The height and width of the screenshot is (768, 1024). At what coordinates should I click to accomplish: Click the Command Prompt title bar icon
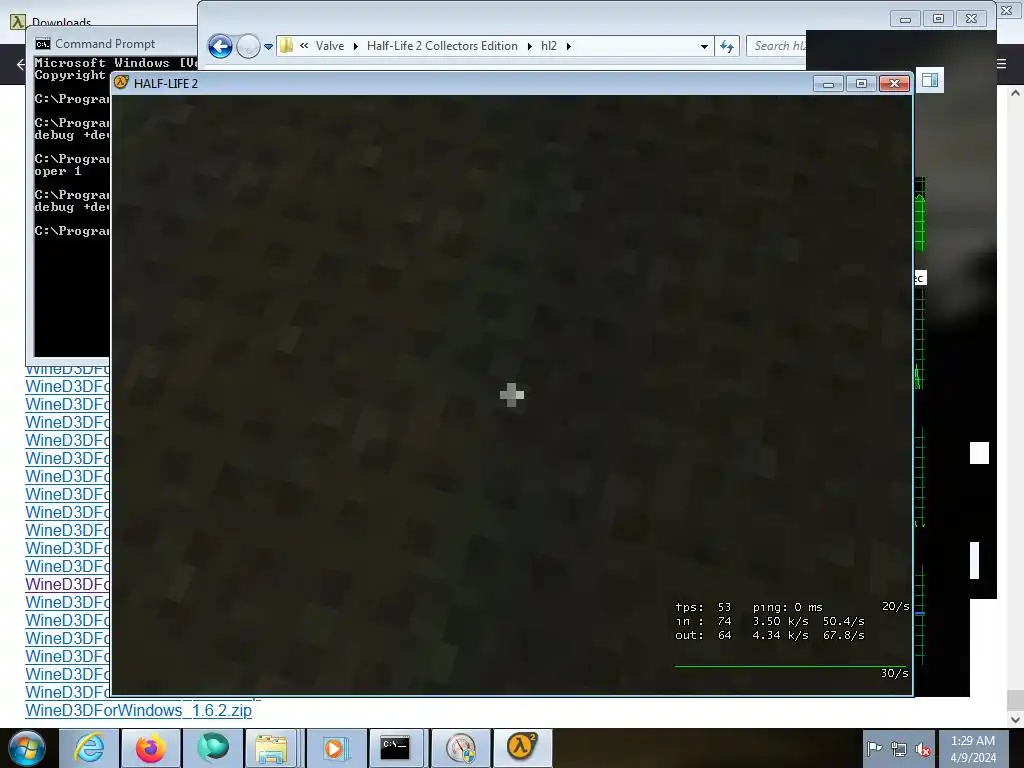click(43, 44)
